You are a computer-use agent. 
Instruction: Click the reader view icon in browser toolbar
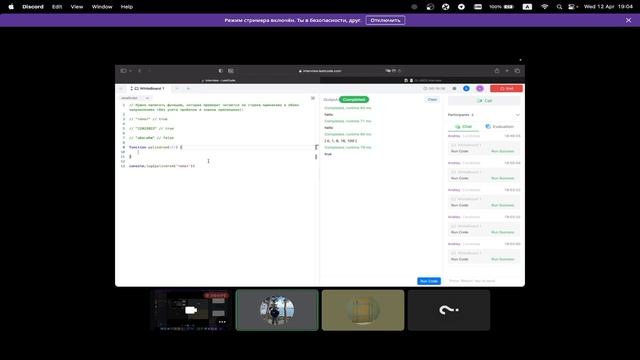(x=231, y=71)
